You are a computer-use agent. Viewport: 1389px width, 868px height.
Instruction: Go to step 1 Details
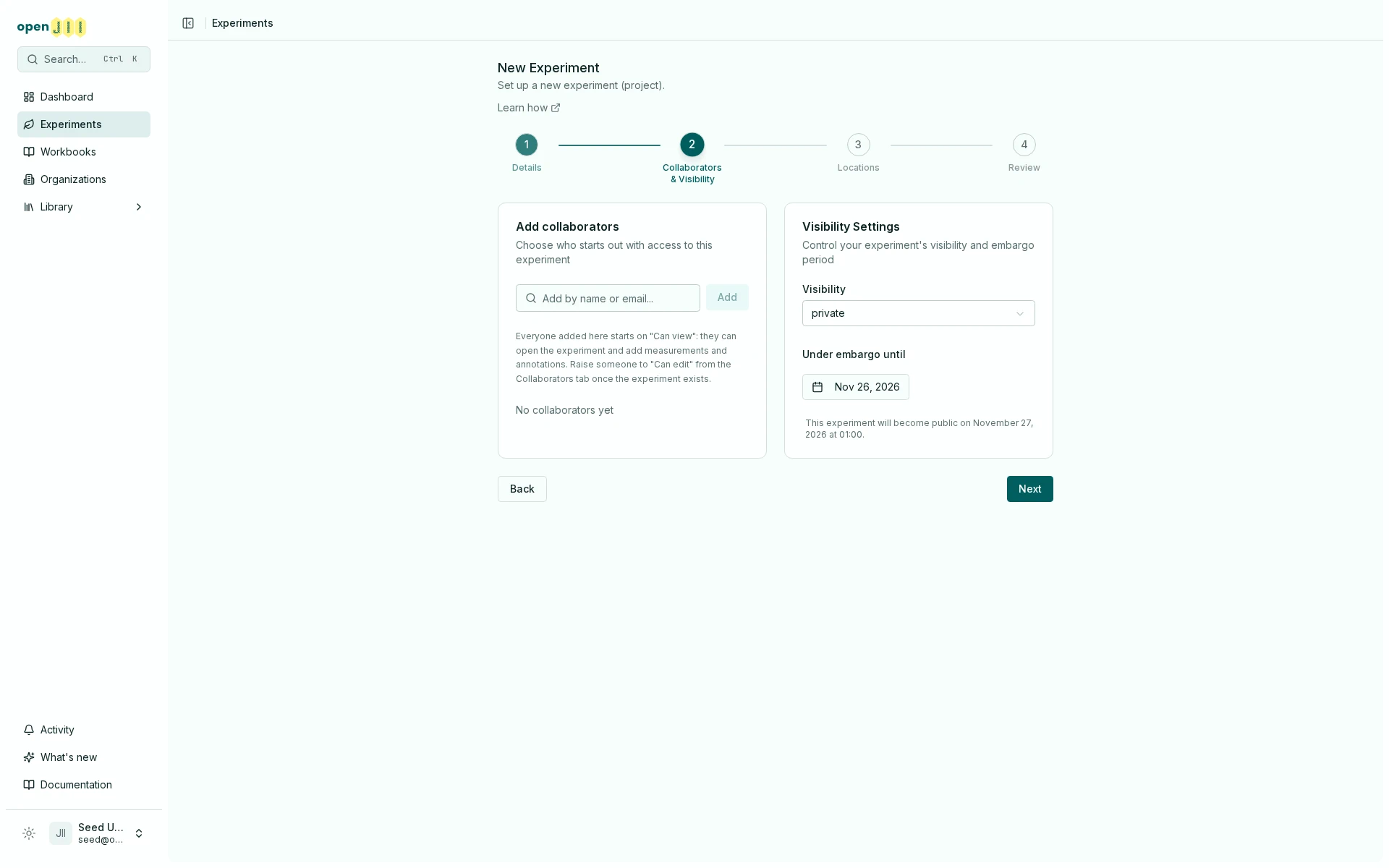[527, 145]
